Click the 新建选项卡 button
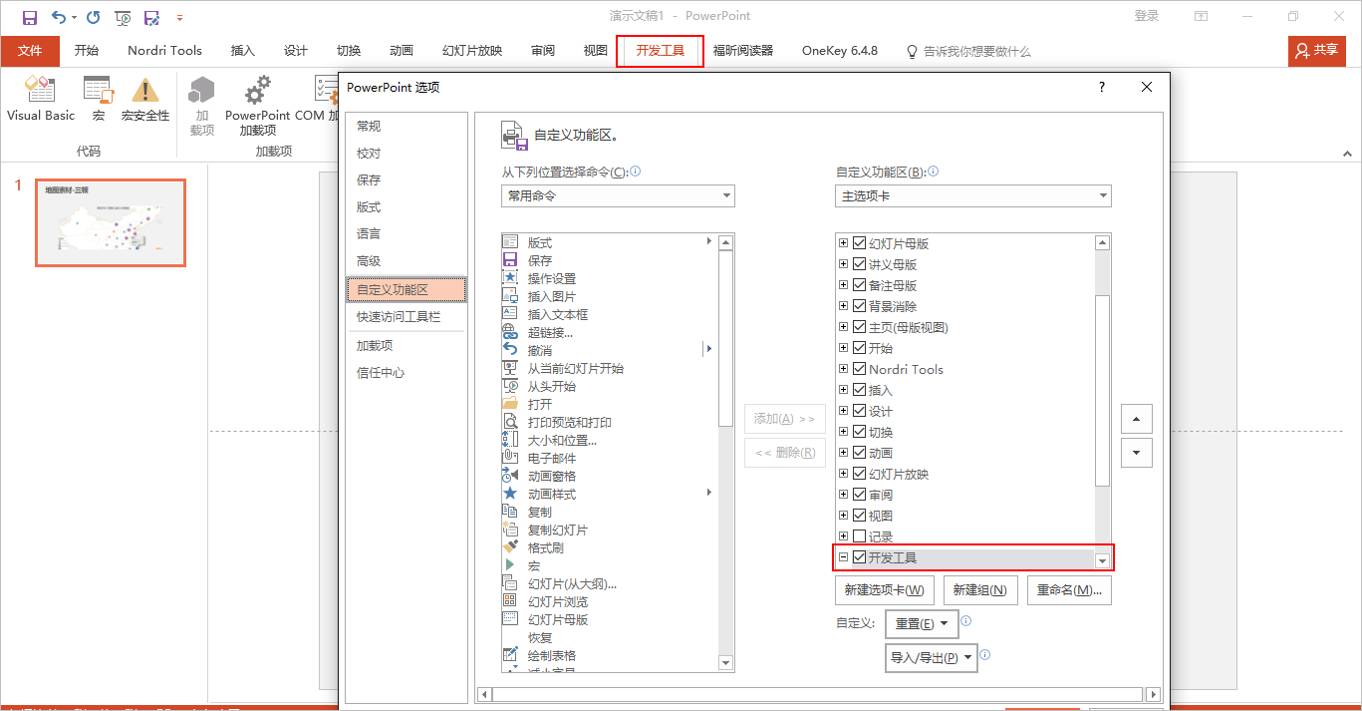Screen dimensions: 1362x711 [x=884, y=590]
